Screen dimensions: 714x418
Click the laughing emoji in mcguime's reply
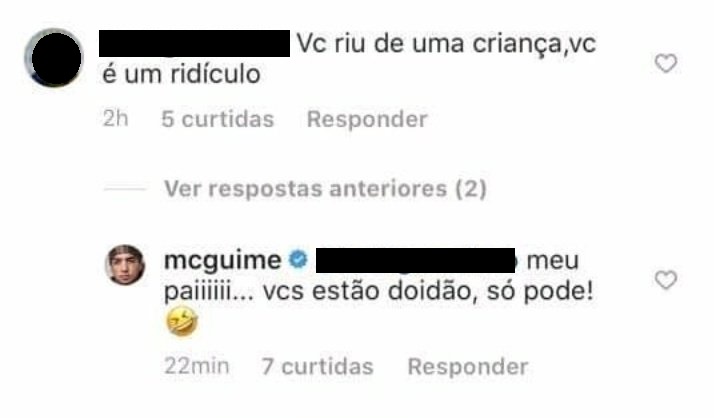pos(182,321)
